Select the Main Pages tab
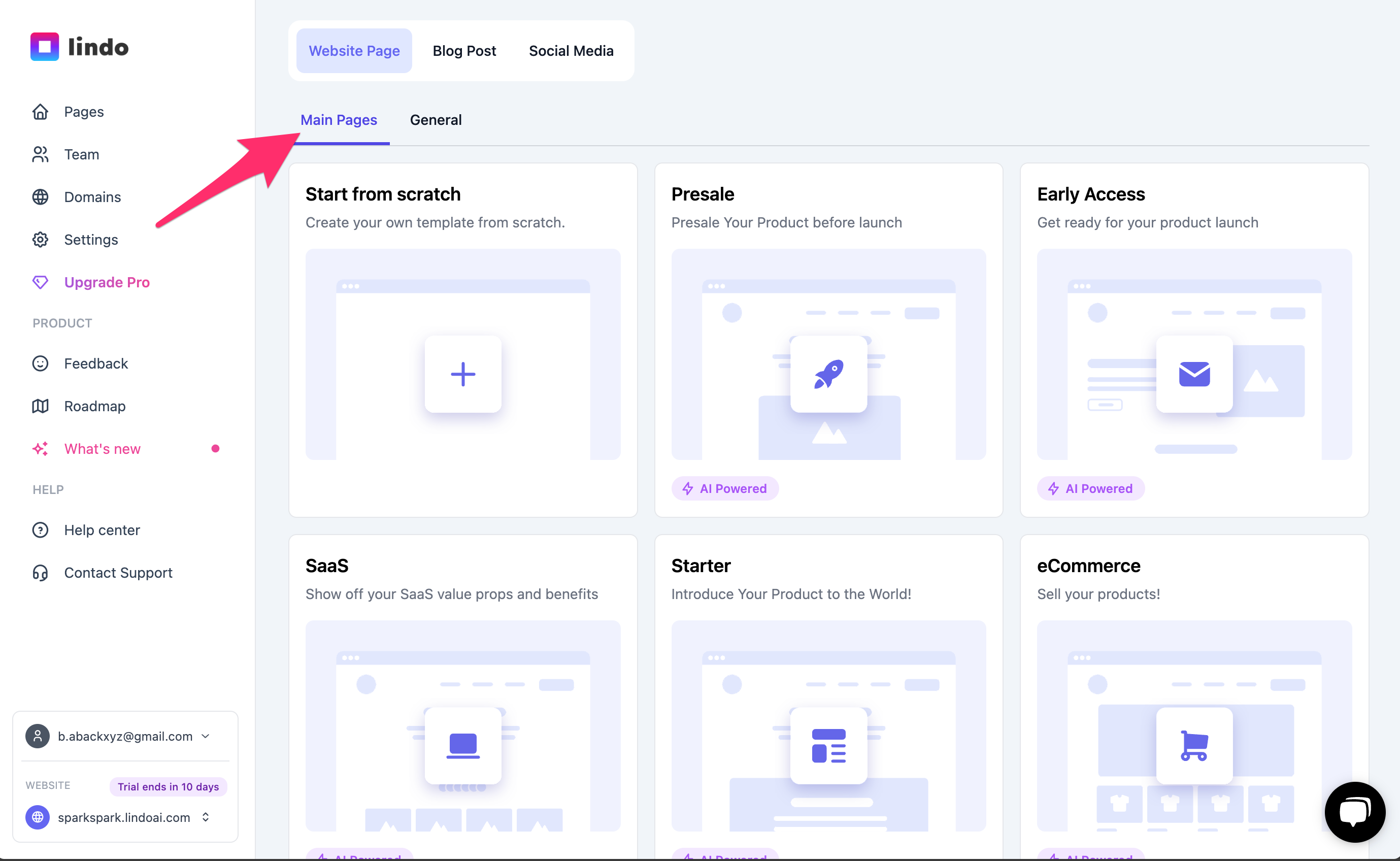The width and height of the screenshot is (1400, 861). coord(339,120)
